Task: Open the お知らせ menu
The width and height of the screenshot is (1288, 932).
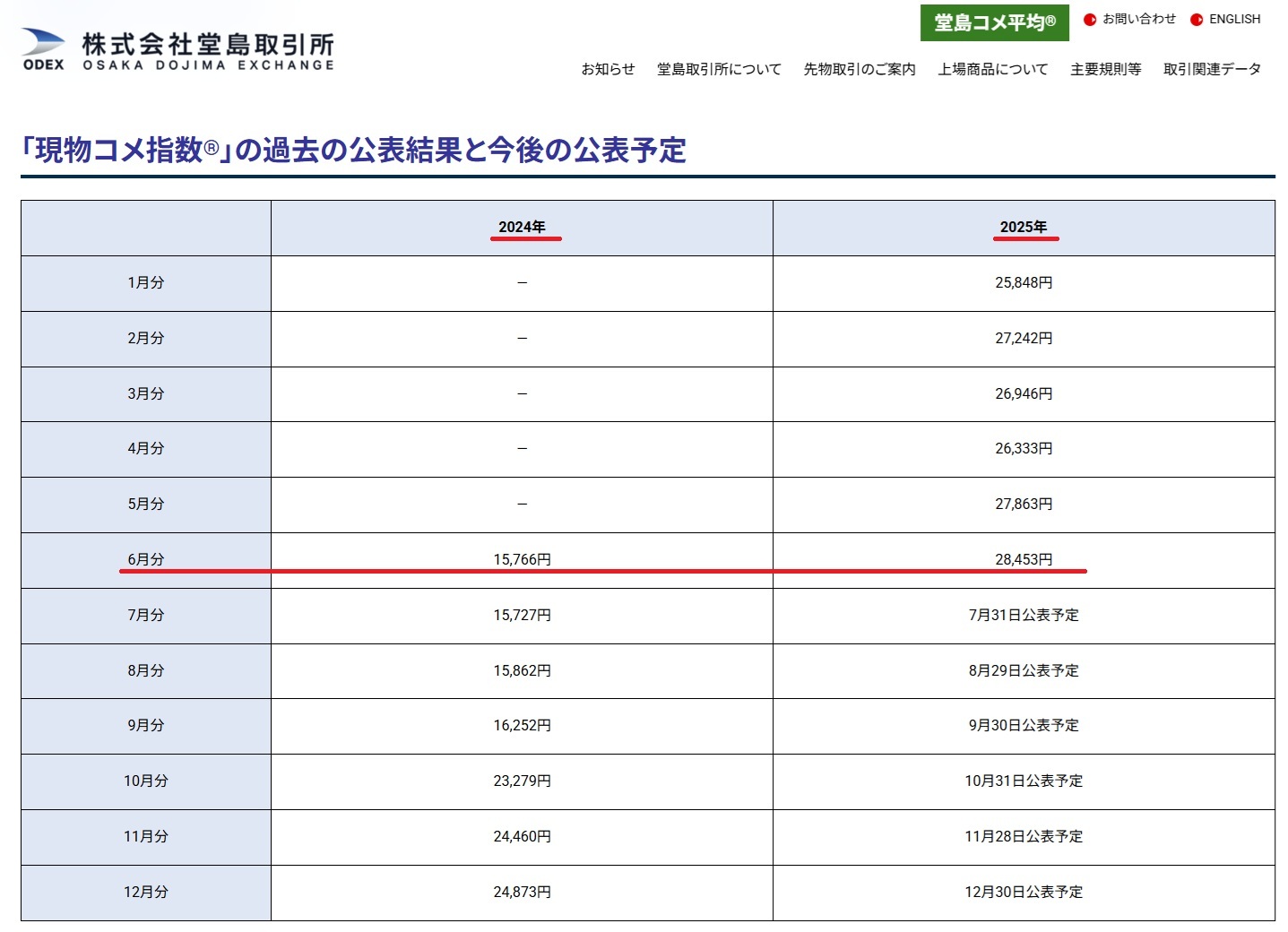Action: click(608, 69)
